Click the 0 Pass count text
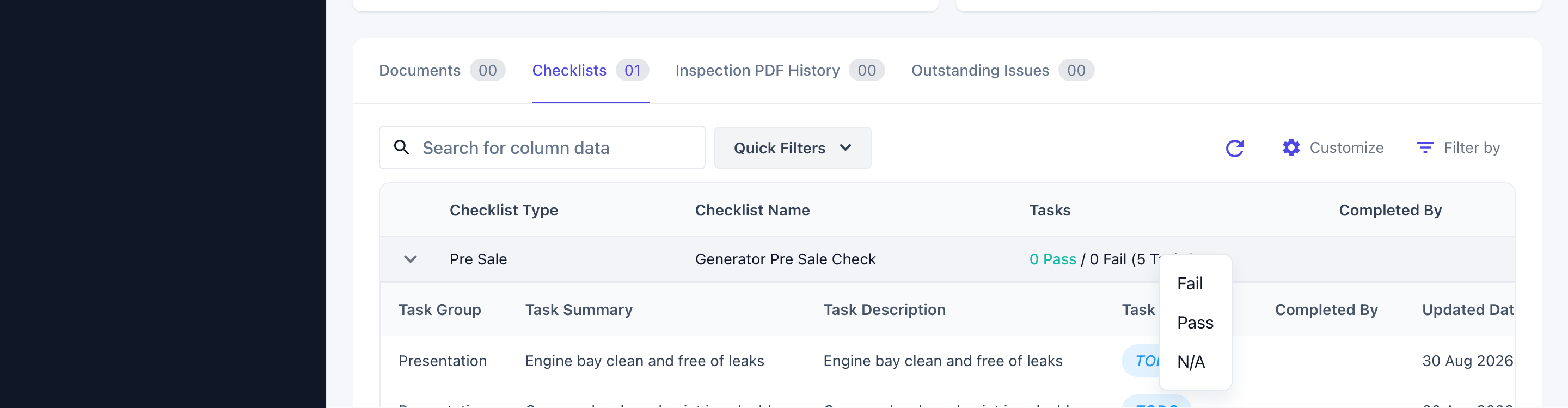Image resolution: width=1568 pixels, height=408 pixels. tap(1052, 259)
